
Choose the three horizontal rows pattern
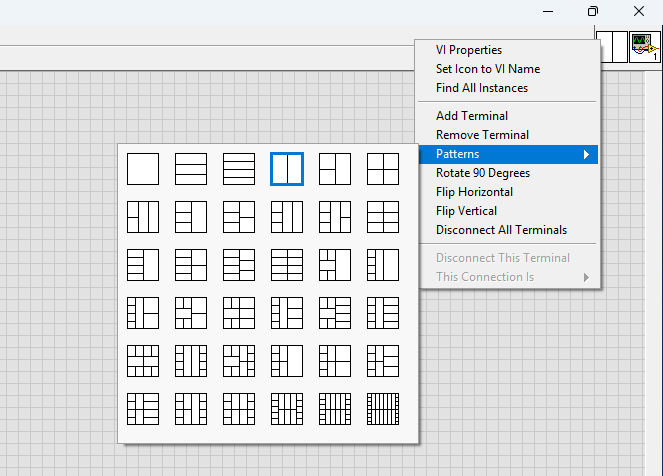(x=191, y=169)
